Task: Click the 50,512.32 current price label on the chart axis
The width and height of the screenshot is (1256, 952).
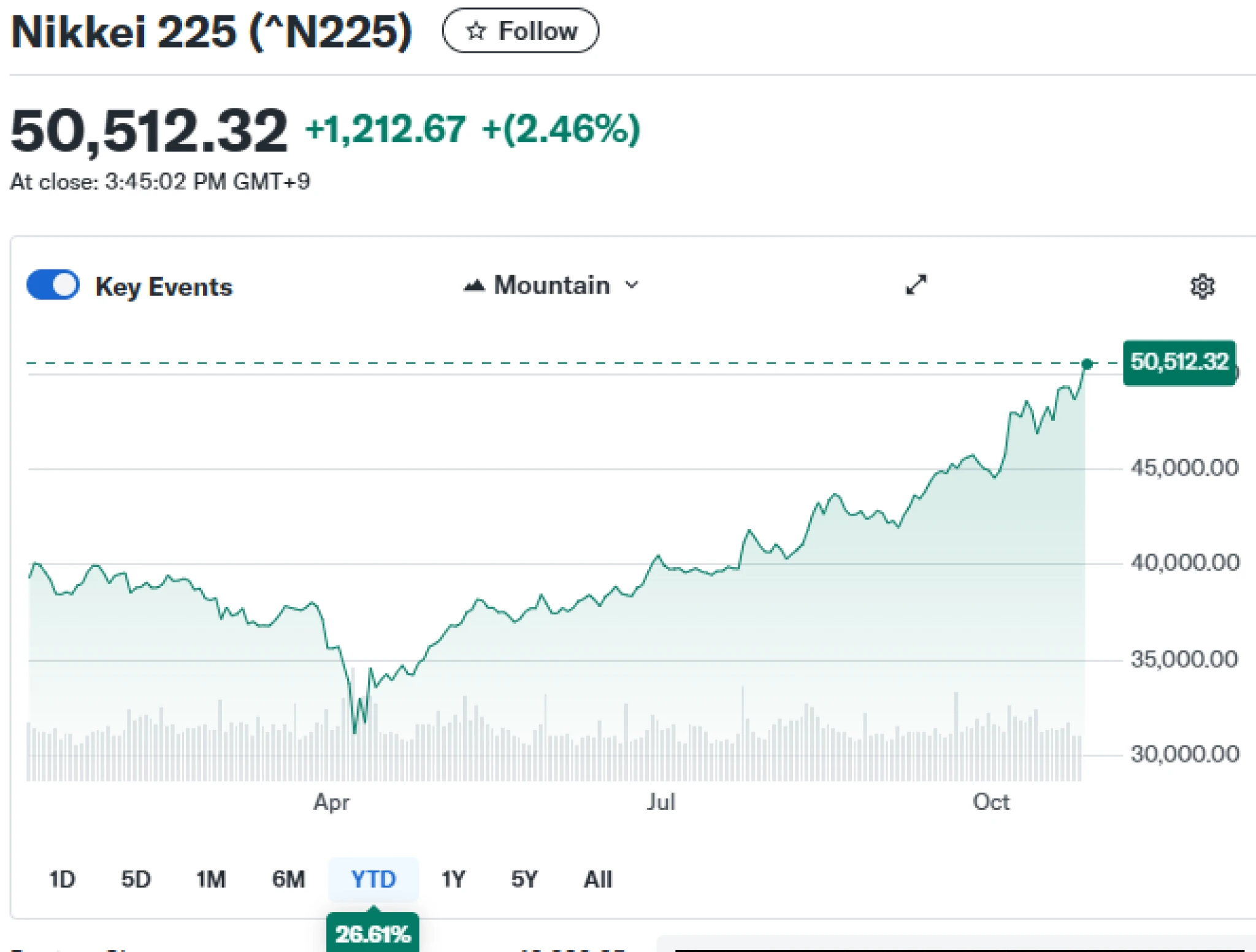Action: tap(1179, 362)
